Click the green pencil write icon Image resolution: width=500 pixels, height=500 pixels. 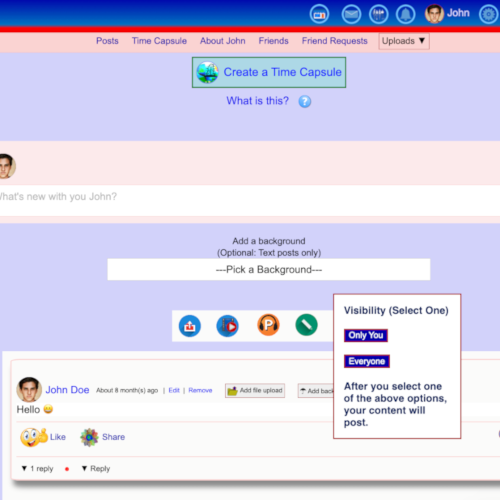(306, 325)
